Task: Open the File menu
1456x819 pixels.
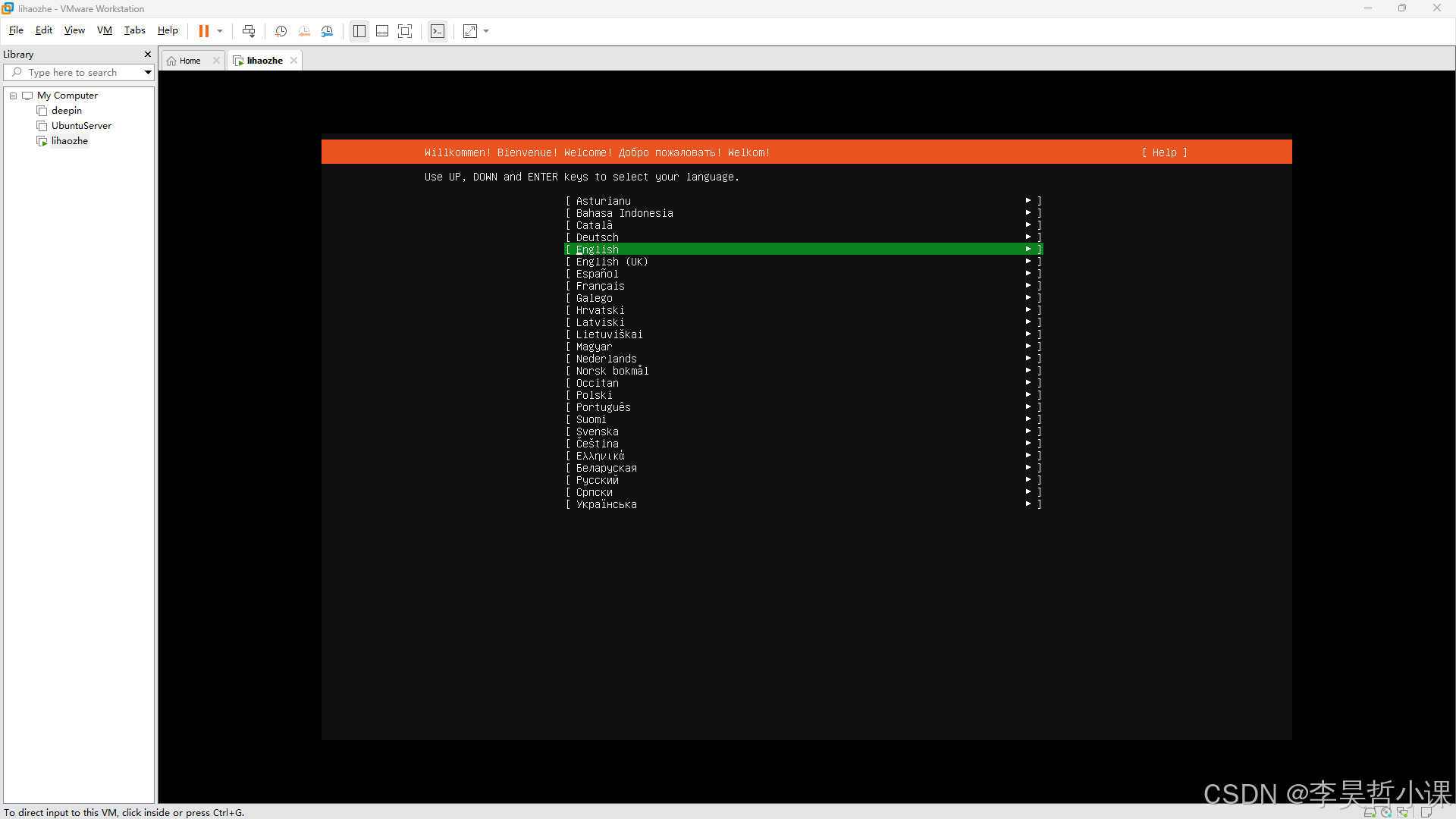Action: [x=16, y=30]
